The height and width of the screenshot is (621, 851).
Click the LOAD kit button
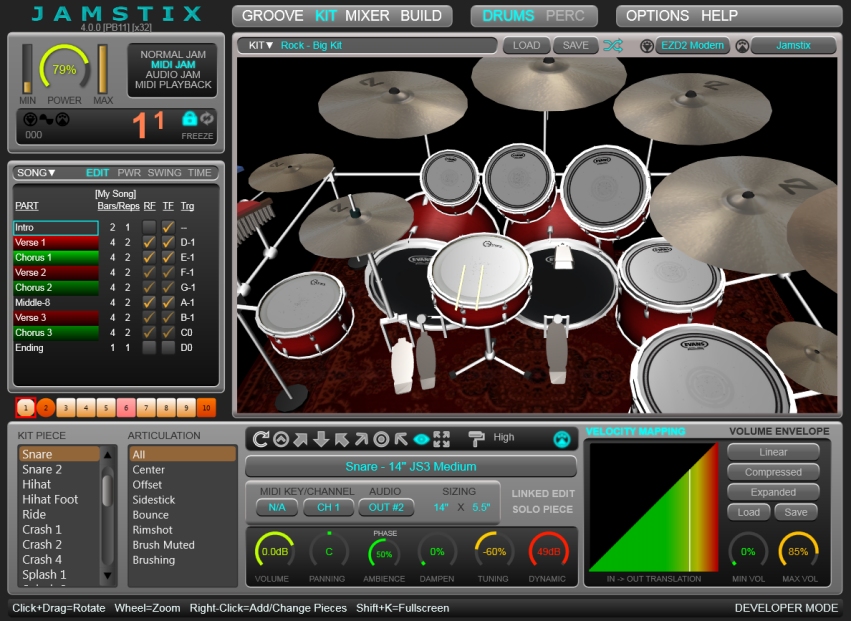[x=526, y=46]
